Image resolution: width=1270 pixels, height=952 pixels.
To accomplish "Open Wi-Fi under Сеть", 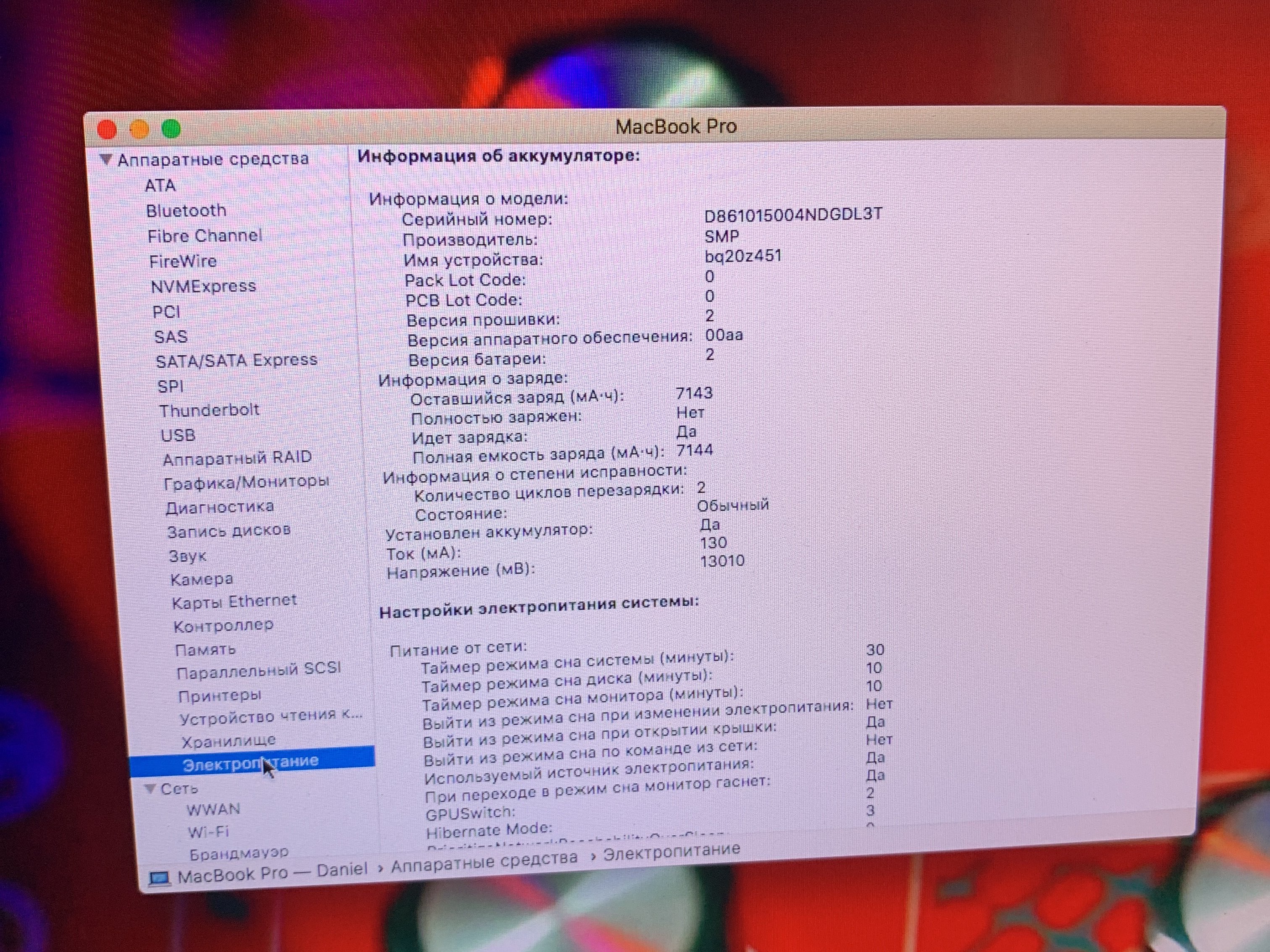I will point(208,832).
